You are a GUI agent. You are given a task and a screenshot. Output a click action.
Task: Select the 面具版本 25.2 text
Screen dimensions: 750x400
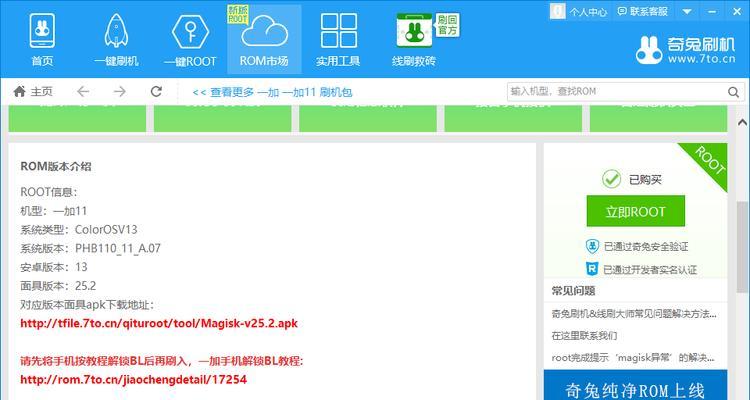(x=58, y=286)
